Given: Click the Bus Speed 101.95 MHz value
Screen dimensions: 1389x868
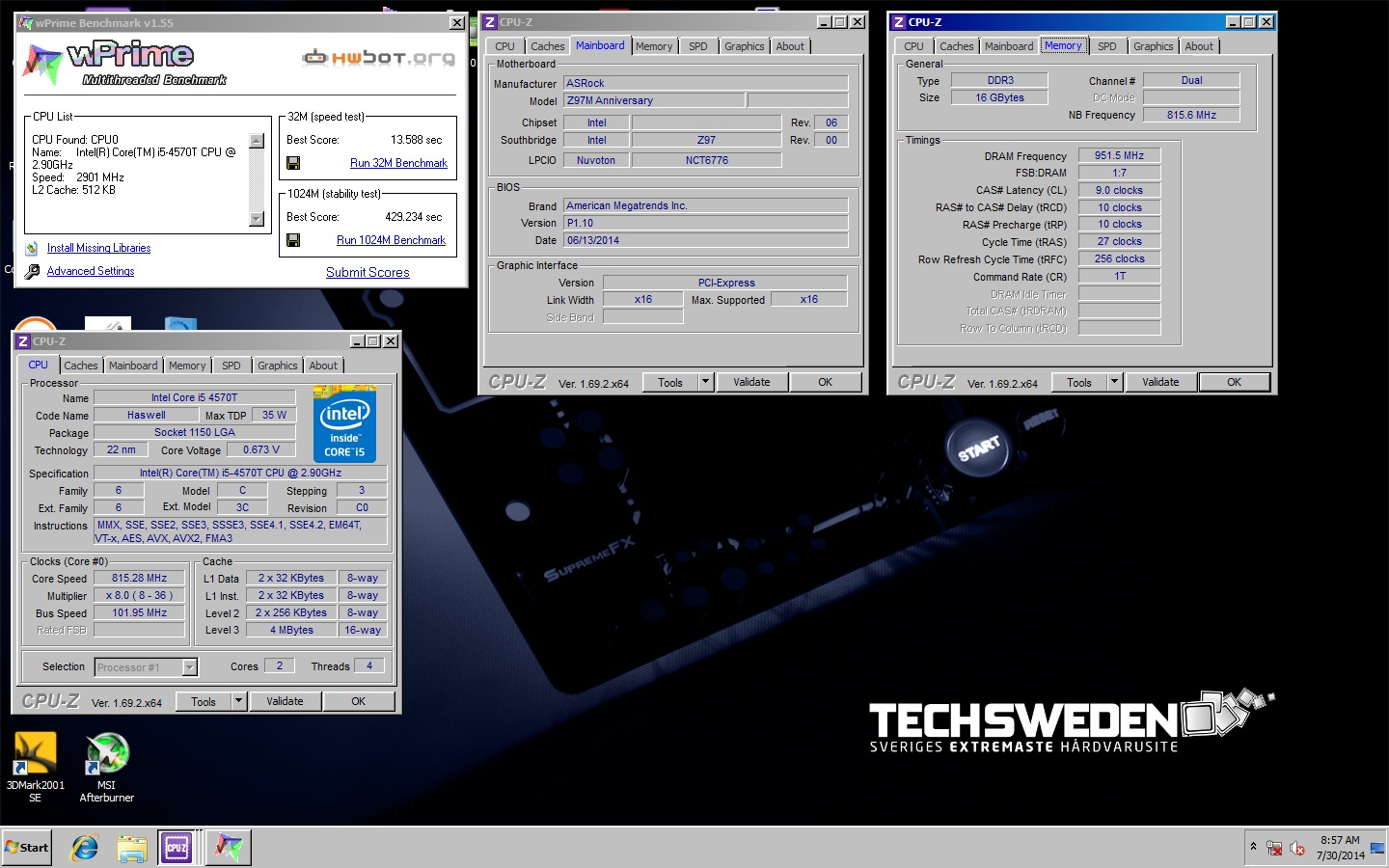Looking at the screenshot, I should [139, 613].
